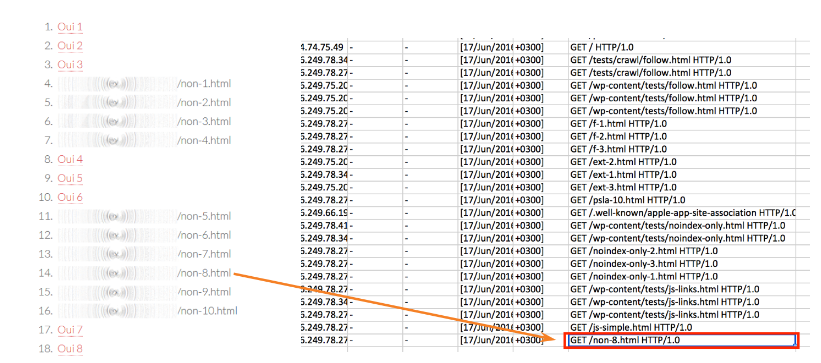Select the +0300] cell in the ext-1.html row
821x363 pixels.
540,174
